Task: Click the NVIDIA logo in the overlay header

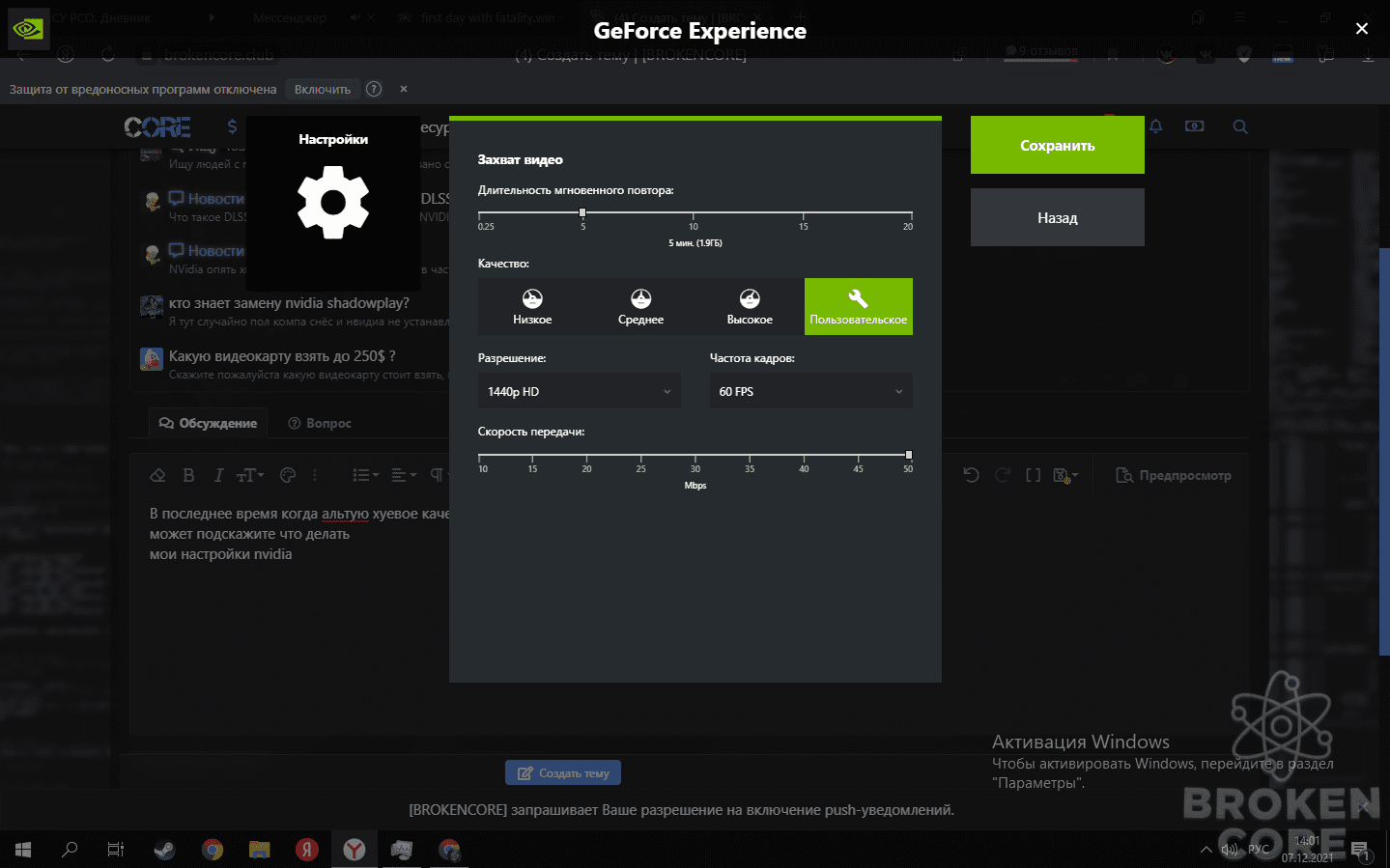Action: coord(27,29)
